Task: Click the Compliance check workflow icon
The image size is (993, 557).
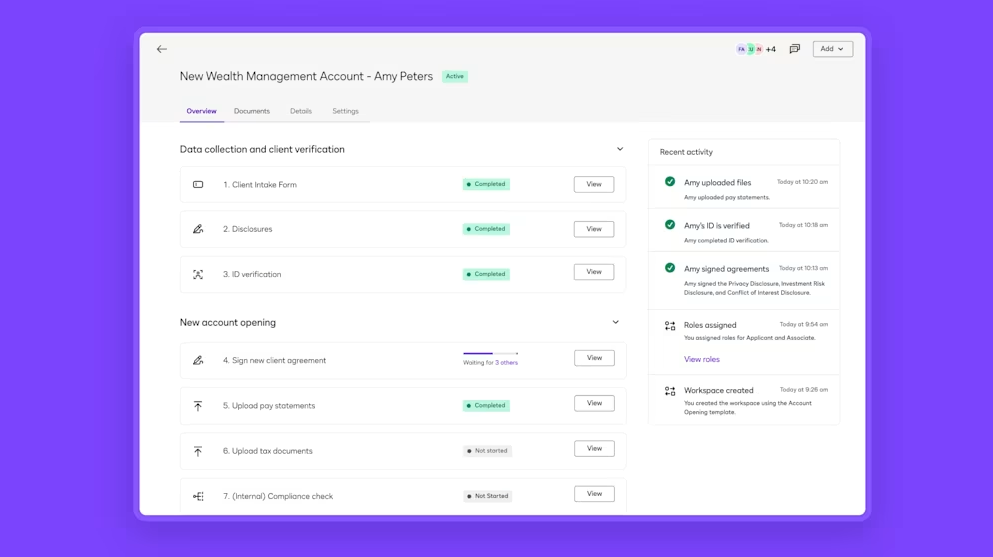Action: (198, 496)
